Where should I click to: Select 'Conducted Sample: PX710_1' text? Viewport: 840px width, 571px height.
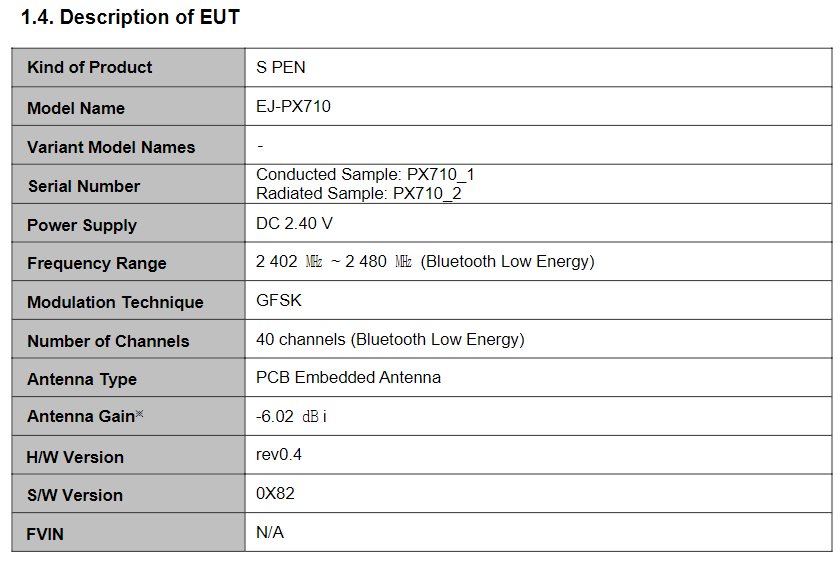coord(365,174)
